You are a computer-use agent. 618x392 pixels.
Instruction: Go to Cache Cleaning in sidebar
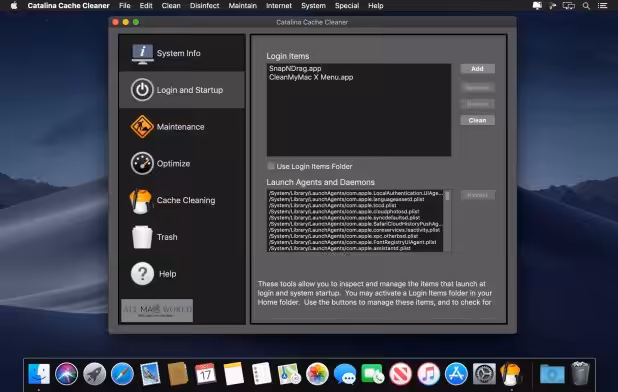click(x=182, y=200)
